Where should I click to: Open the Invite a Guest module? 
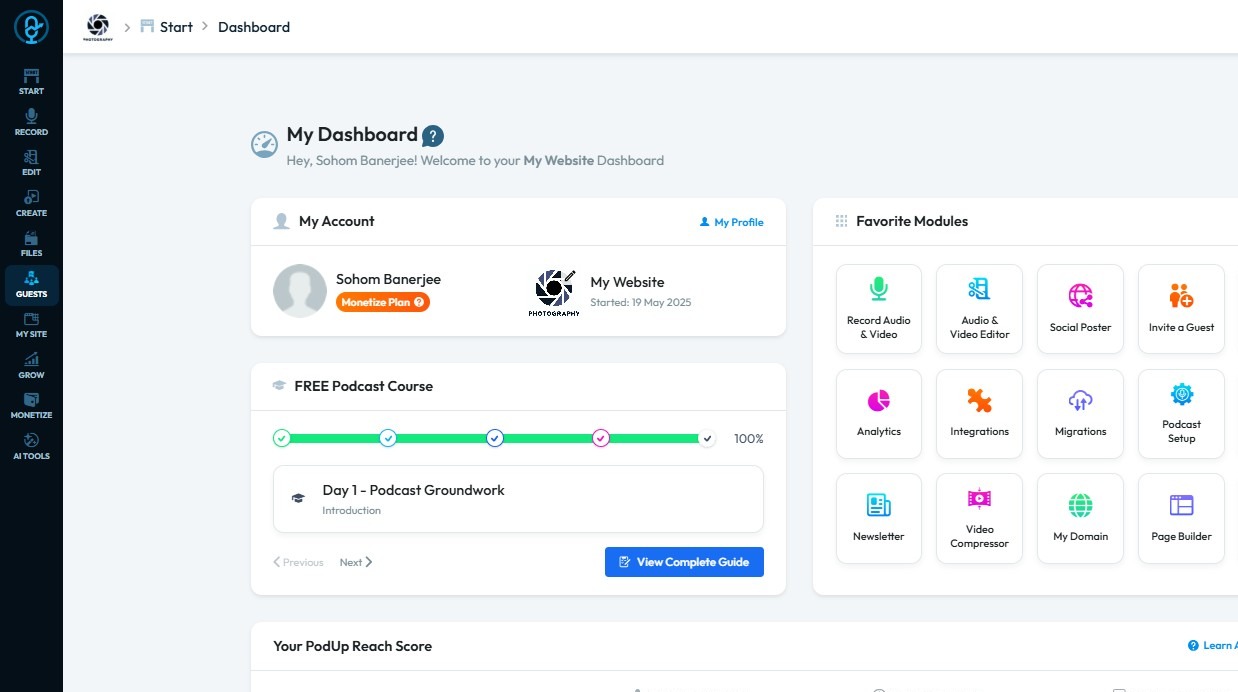1181,308
